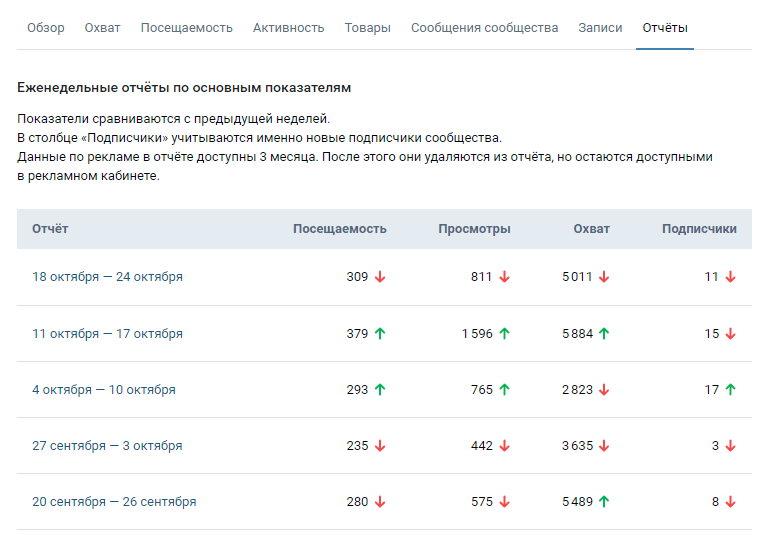Click the red down arrow next to 235

point(380,446)
